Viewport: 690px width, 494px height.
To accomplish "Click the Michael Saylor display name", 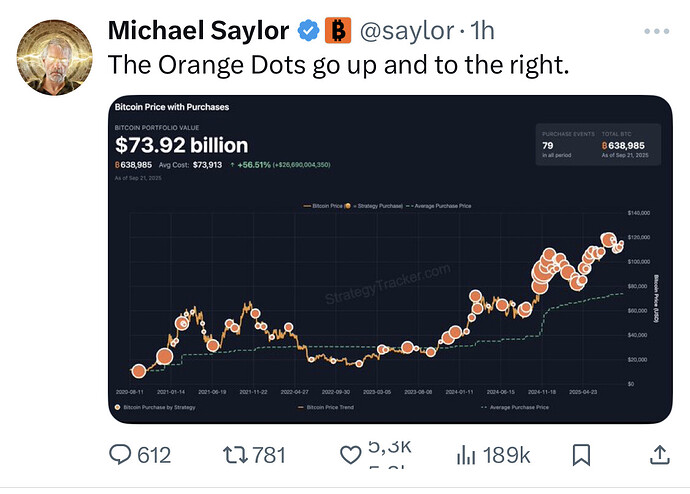I will pyautogui.click(x=198, y=31).
